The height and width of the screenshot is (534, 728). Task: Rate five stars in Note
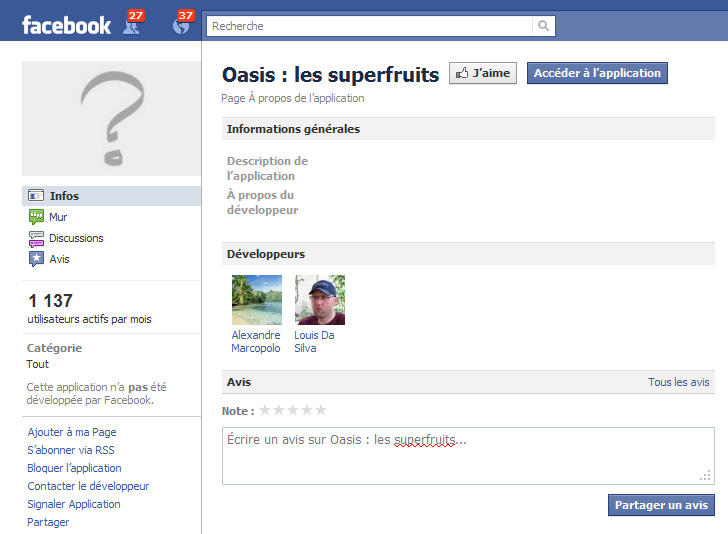[x=321, y=410]
